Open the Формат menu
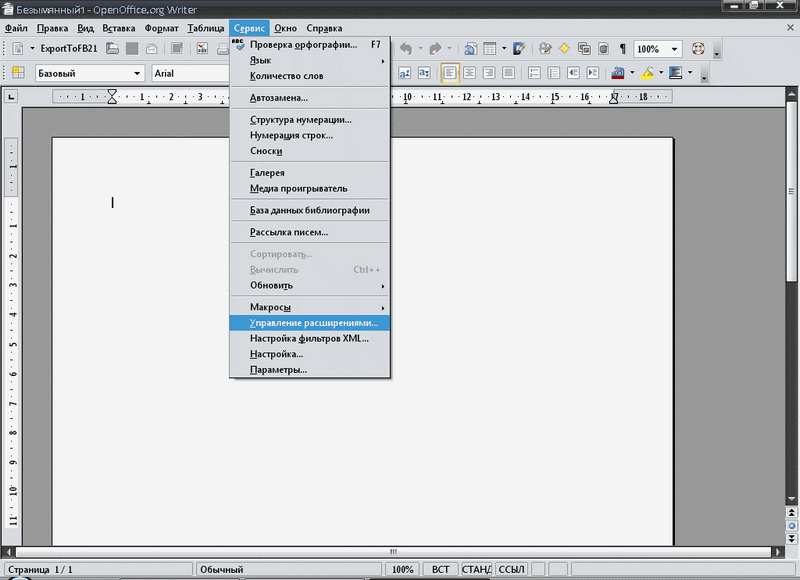The width and height of the screenshot is (800, 580). click(161, 28)
